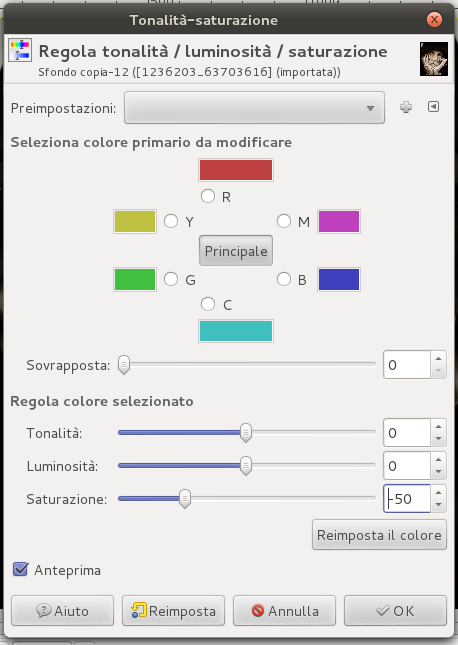Click the Principale button

pos(236,251)
